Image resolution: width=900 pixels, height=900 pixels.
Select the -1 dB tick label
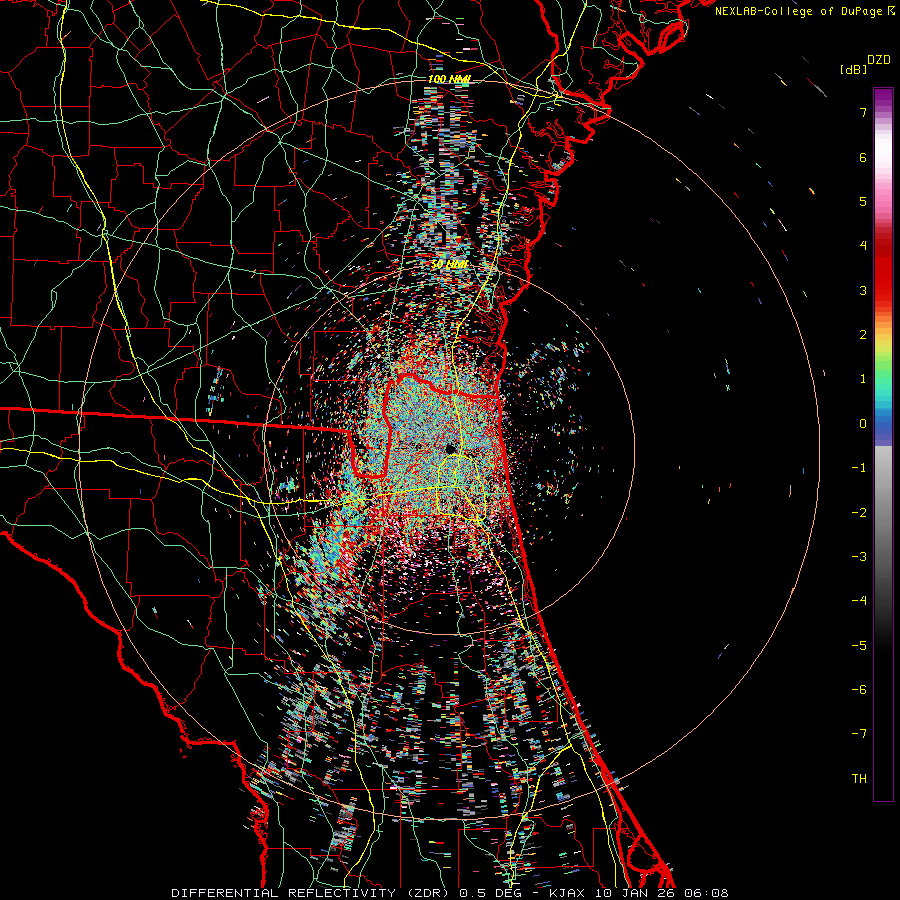pos(859,468)
